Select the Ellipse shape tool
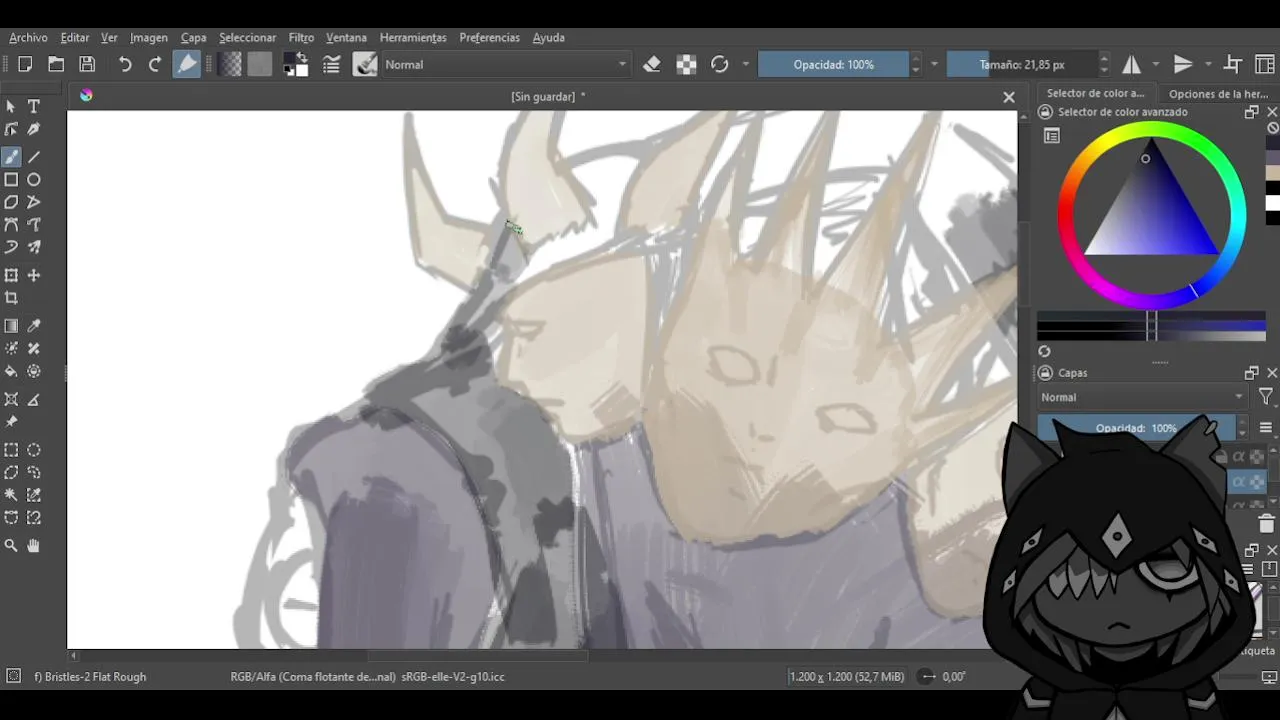This screenshot has height=720, width=1280. [x=34, y=180]
